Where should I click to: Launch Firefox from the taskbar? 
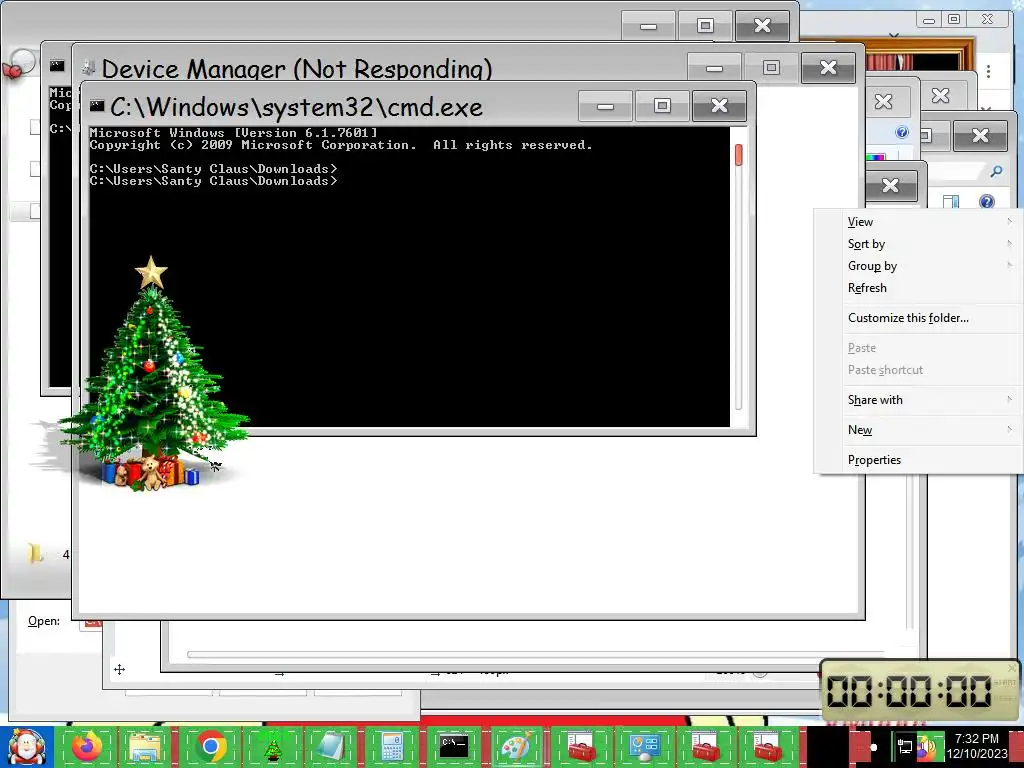tap(88, 747)
